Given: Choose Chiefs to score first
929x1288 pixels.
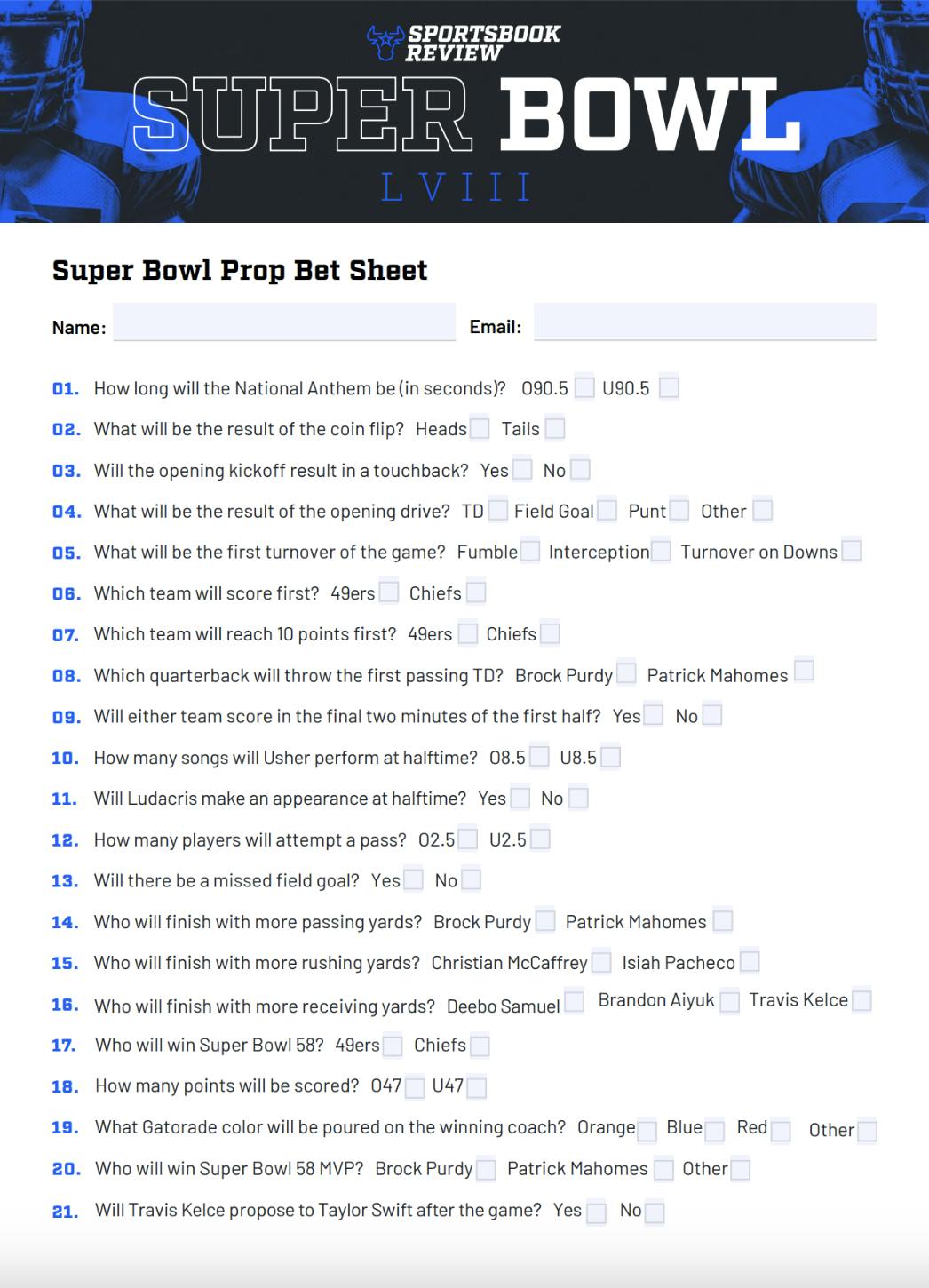Looking at the screenshot, I should pos(476,592).
